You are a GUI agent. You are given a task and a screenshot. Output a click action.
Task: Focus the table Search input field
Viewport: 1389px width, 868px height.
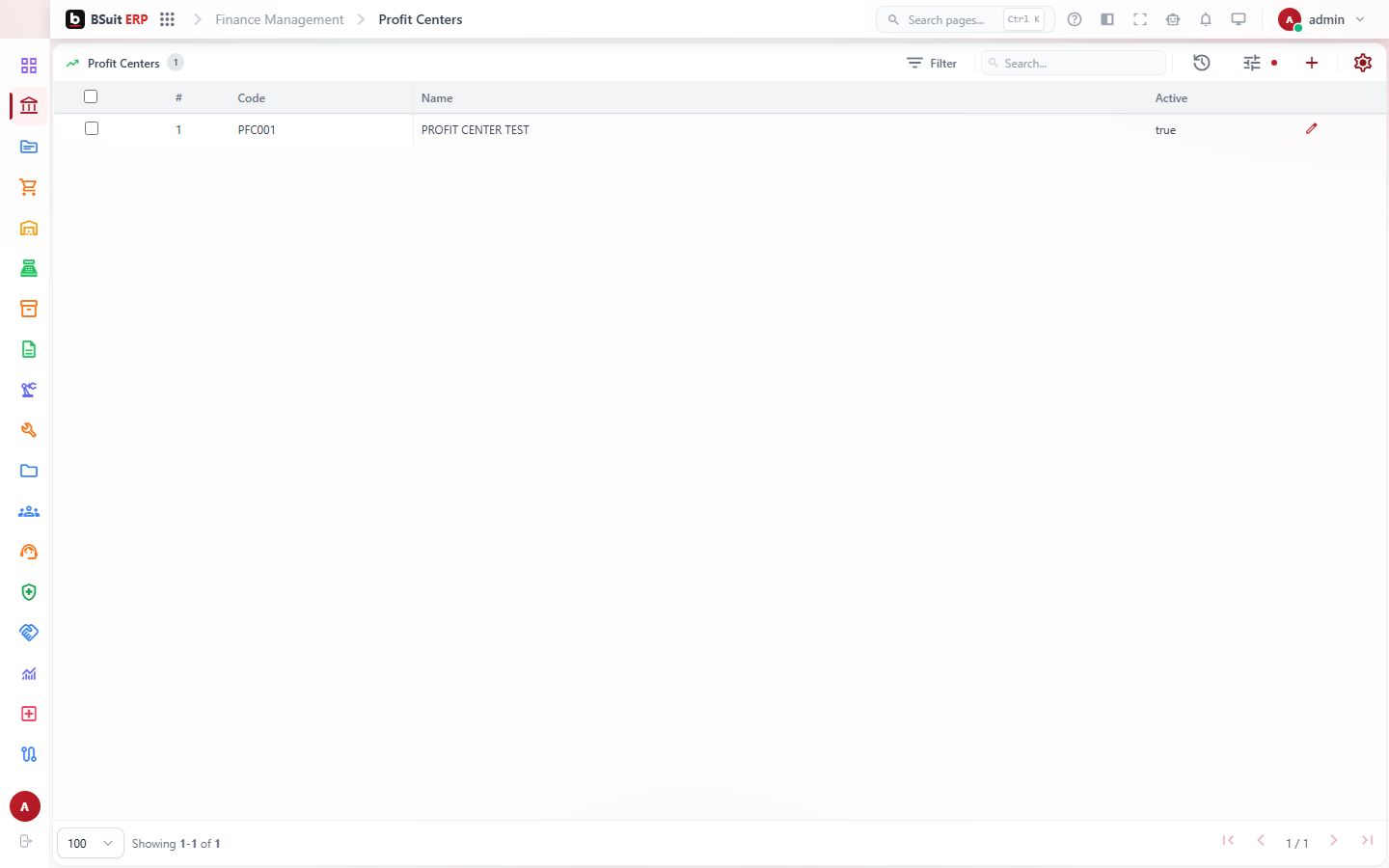(x=1074, y=63)
